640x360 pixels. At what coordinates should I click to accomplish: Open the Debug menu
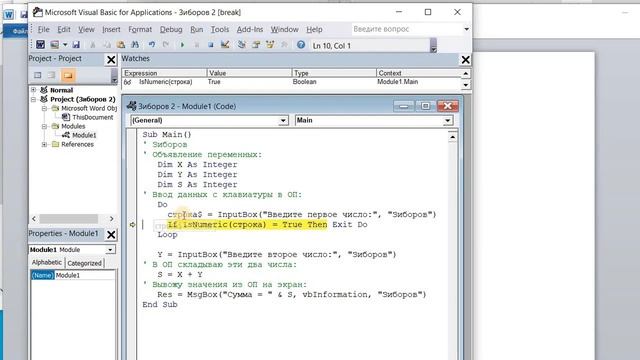[171, 29]
